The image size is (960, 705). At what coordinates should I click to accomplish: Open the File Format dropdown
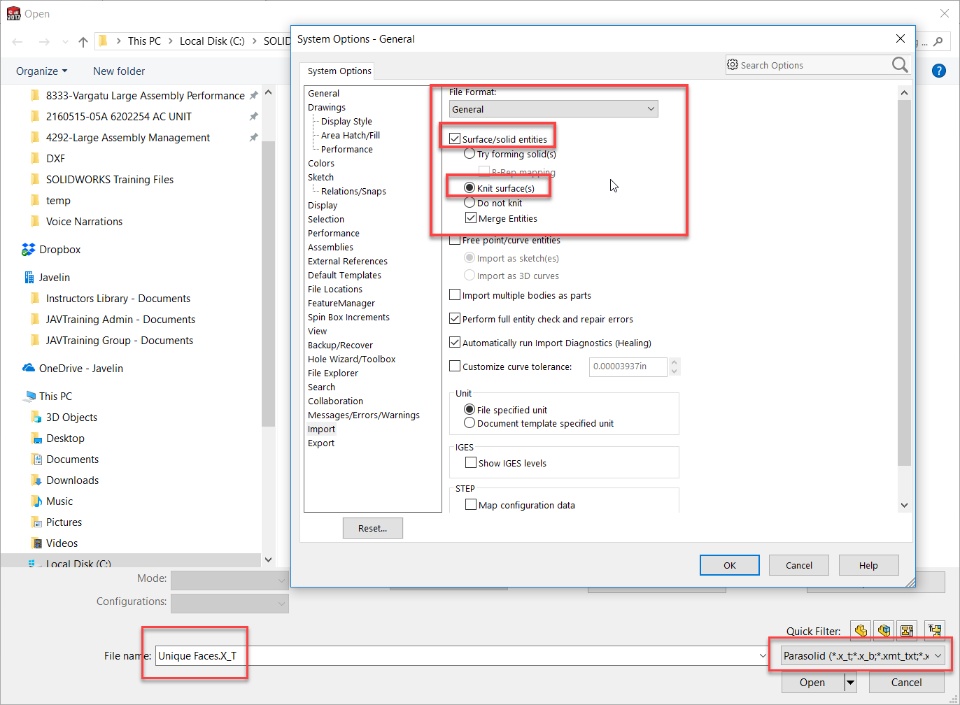(x=553, y=109)
